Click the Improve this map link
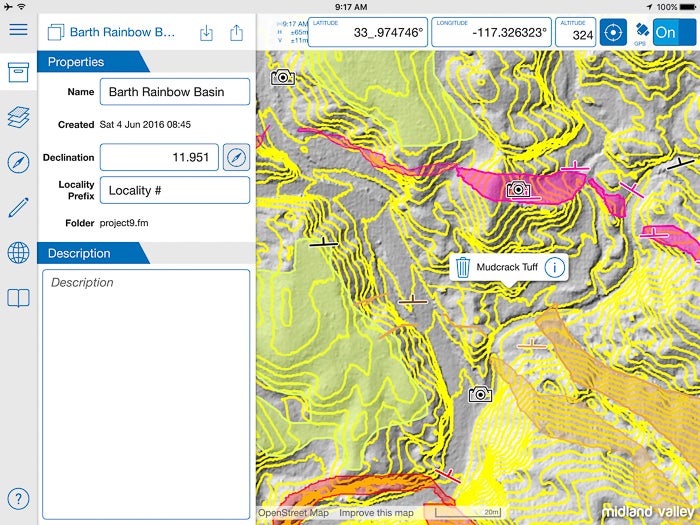Viewport: 700px width, 525px height. point(375,513)
